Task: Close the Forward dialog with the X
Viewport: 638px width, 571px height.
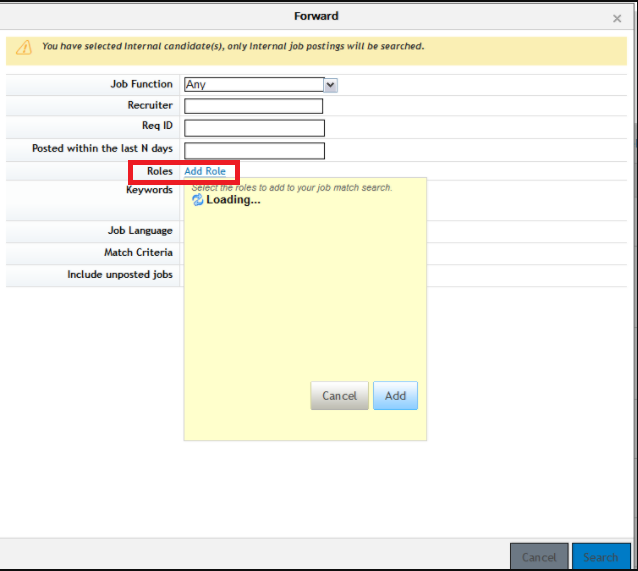Action: point(617,18)
